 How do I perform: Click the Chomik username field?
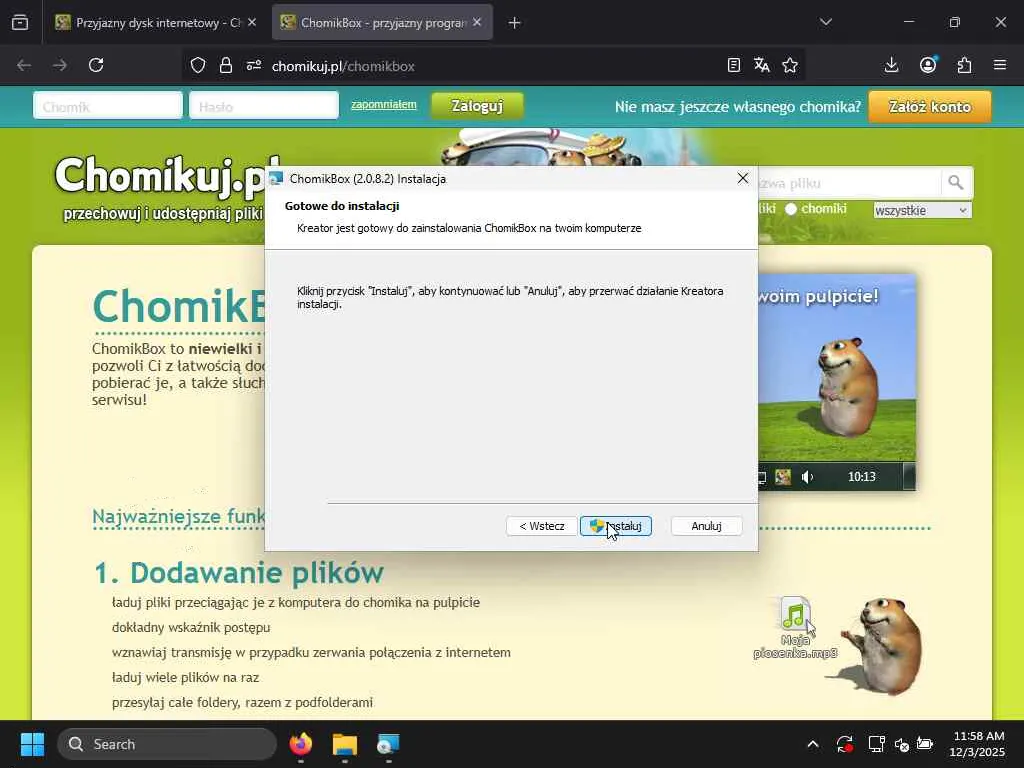(x=108, y=106)
